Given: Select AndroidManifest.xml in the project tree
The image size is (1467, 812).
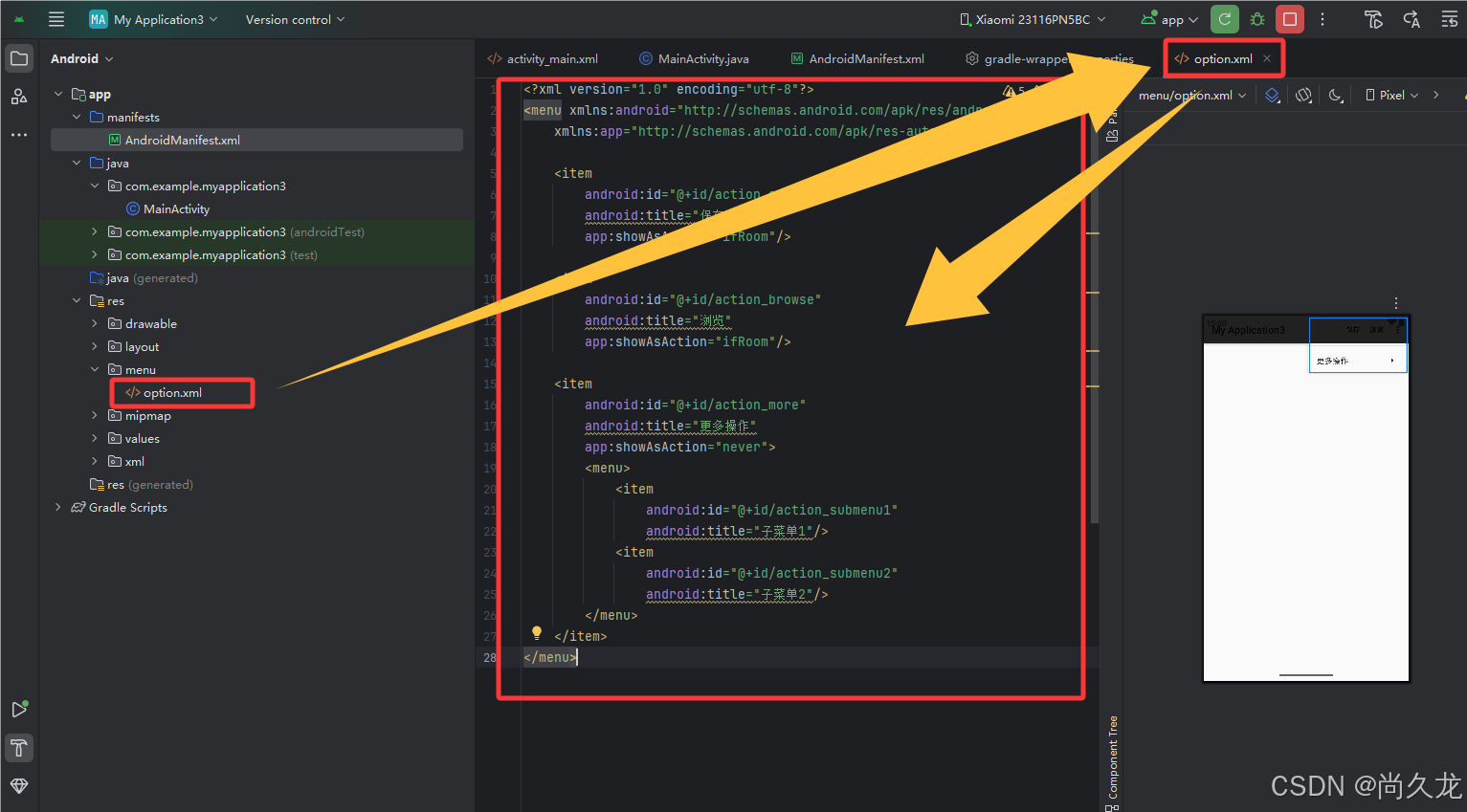Looking at the screenshot, I should tap(256, 140).
